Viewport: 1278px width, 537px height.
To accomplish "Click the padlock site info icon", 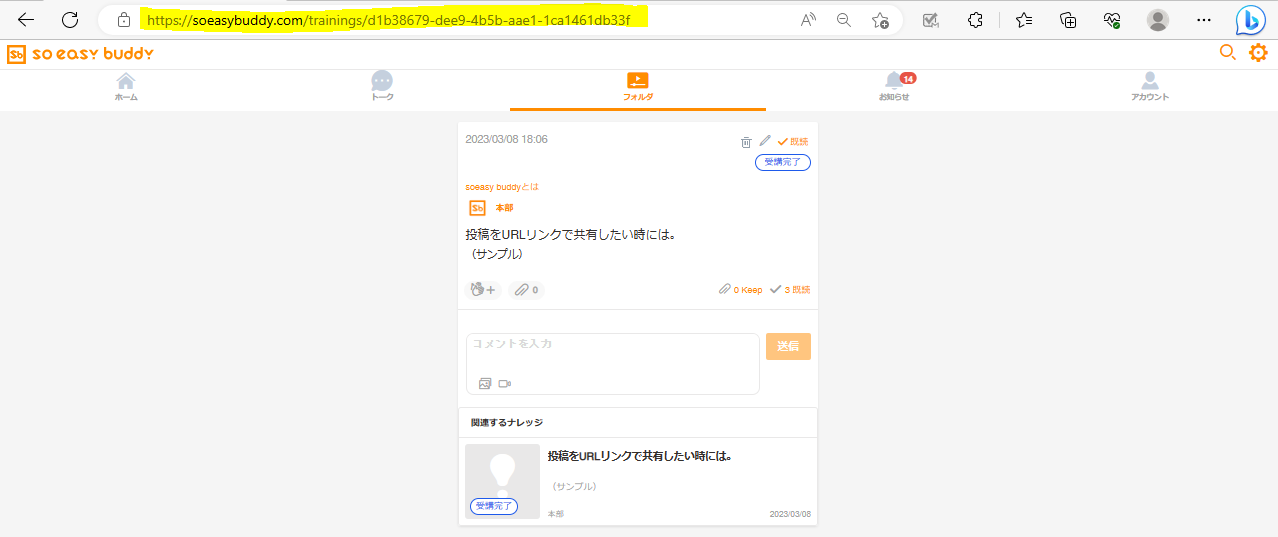I will (124, 20).
